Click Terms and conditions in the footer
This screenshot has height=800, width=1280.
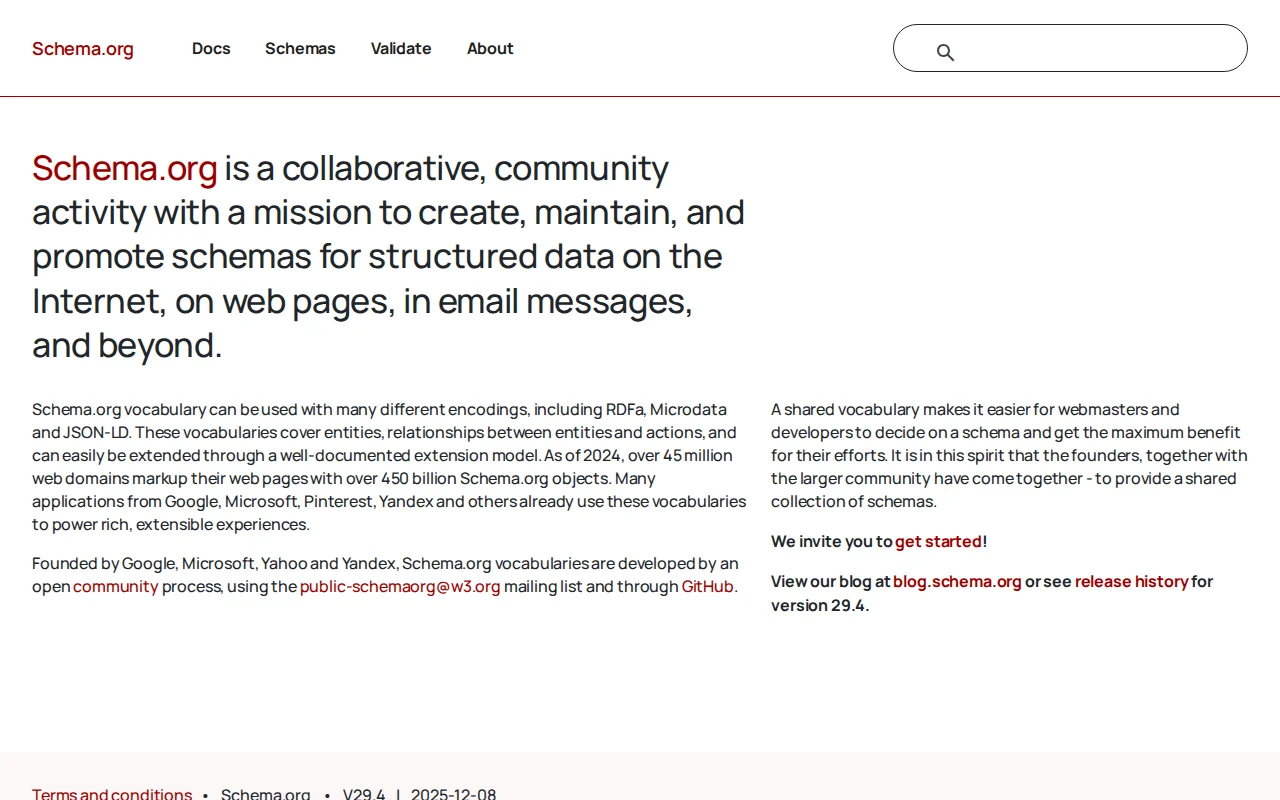click(x=111, y=793)
